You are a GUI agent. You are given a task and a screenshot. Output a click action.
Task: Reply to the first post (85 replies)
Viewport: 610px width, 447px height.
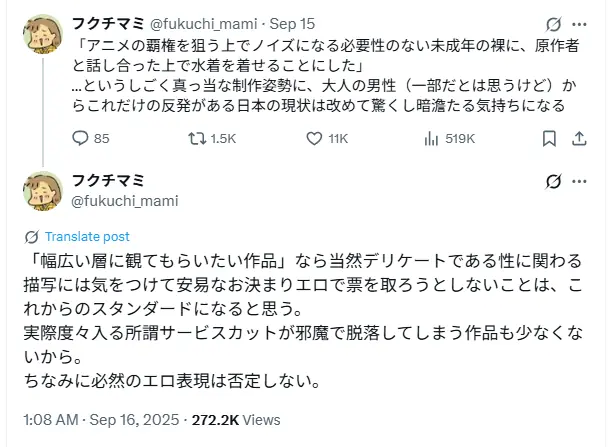point(81,139)
